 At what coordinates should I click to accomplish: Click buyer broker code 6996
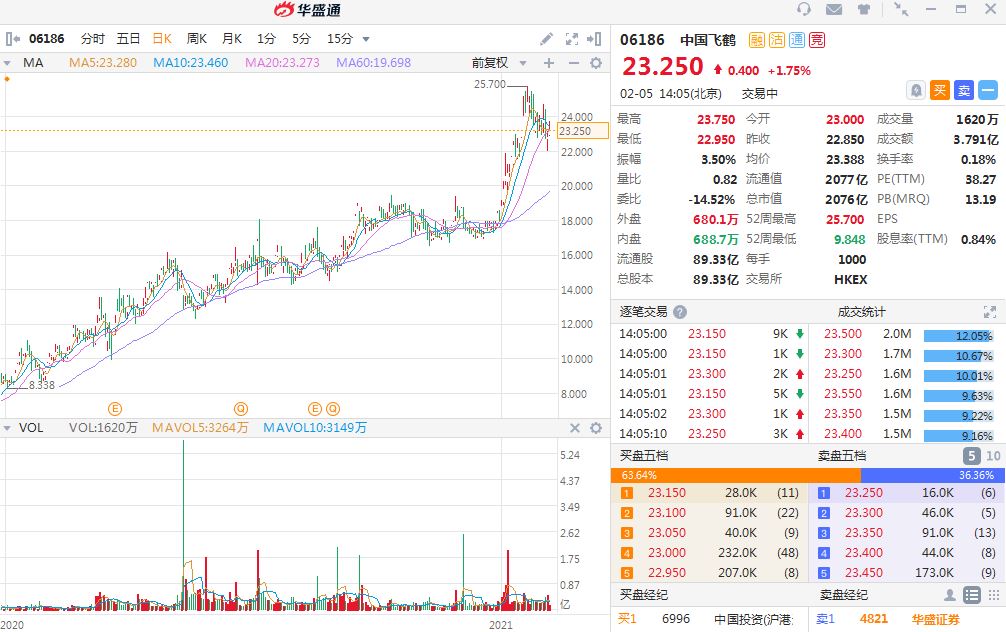tap(676, 619)
